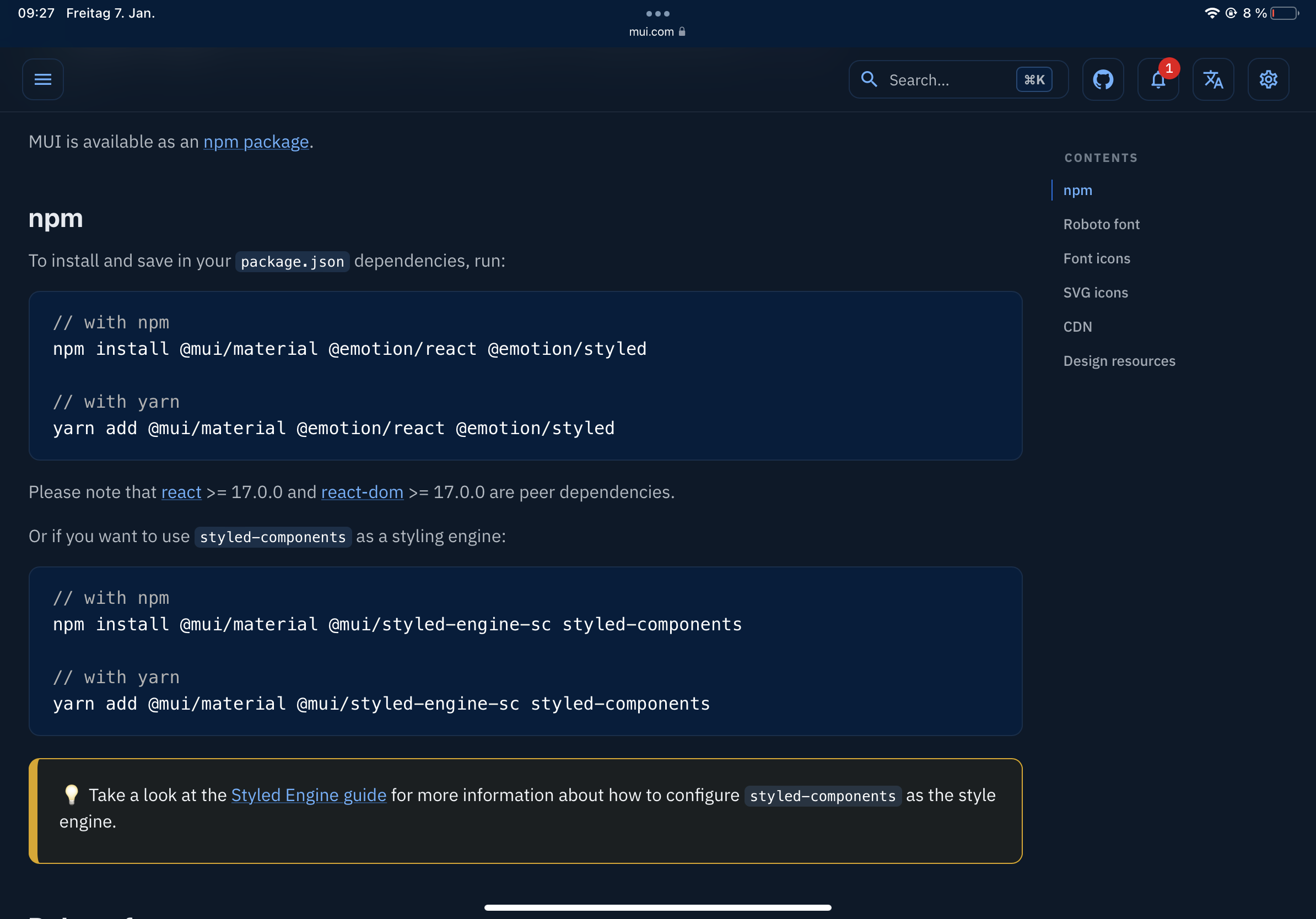Open the GitHub repository icon
This screenshot has height=919, width=1316.
coord(1102,80)
